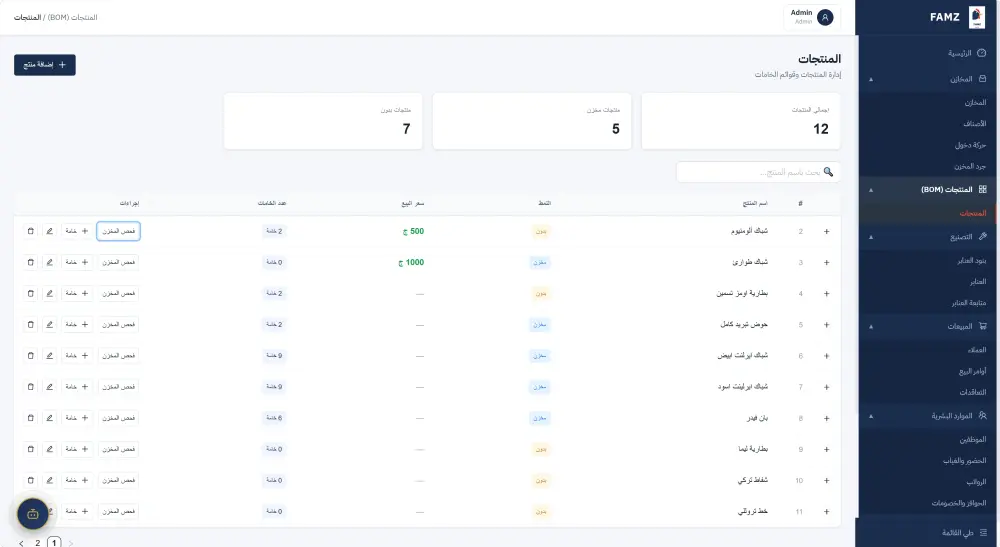Edit product row 8 using pencil icon

click(x=49, y=418)
